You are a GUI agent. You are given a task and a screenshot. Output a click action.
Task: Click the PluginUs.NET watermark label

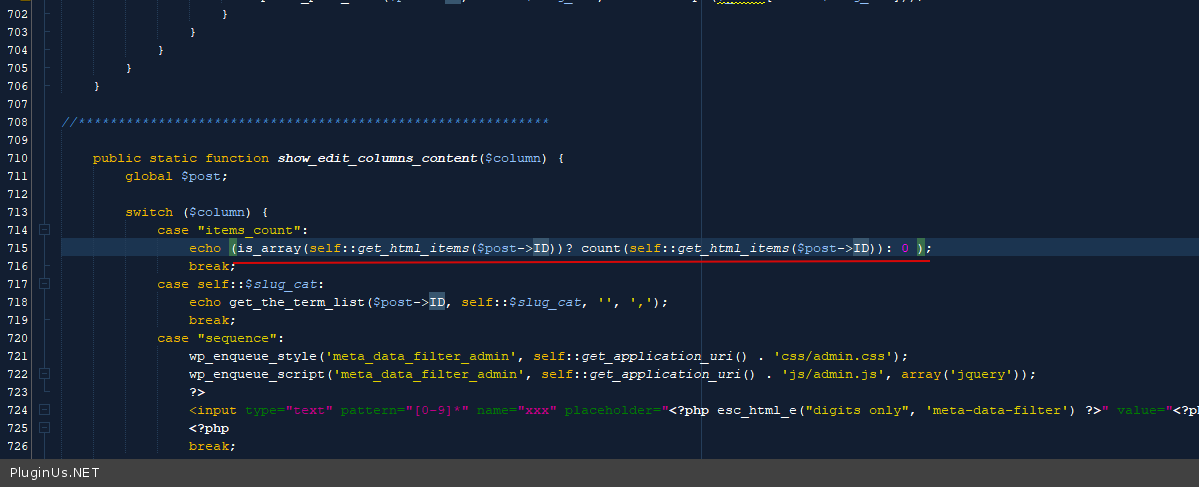point(55,473)
